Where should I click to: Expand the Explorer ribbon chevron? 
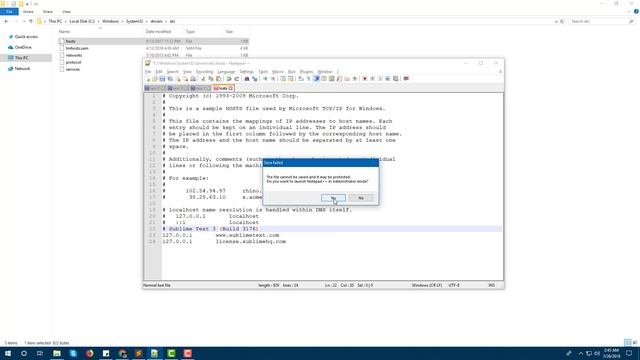(x=629, y=11)
